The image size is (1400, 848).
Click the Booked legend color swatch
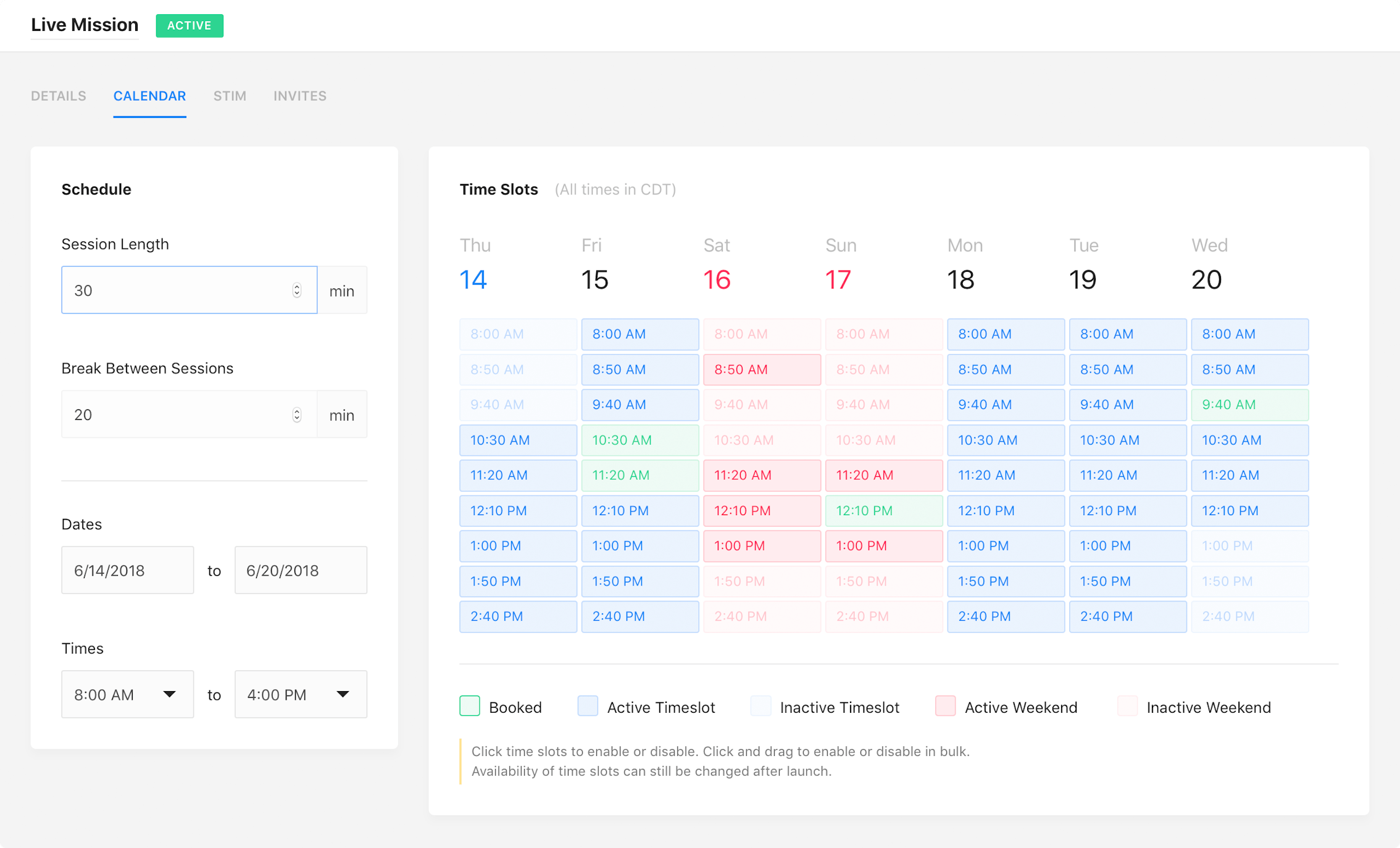click(470, 706)
